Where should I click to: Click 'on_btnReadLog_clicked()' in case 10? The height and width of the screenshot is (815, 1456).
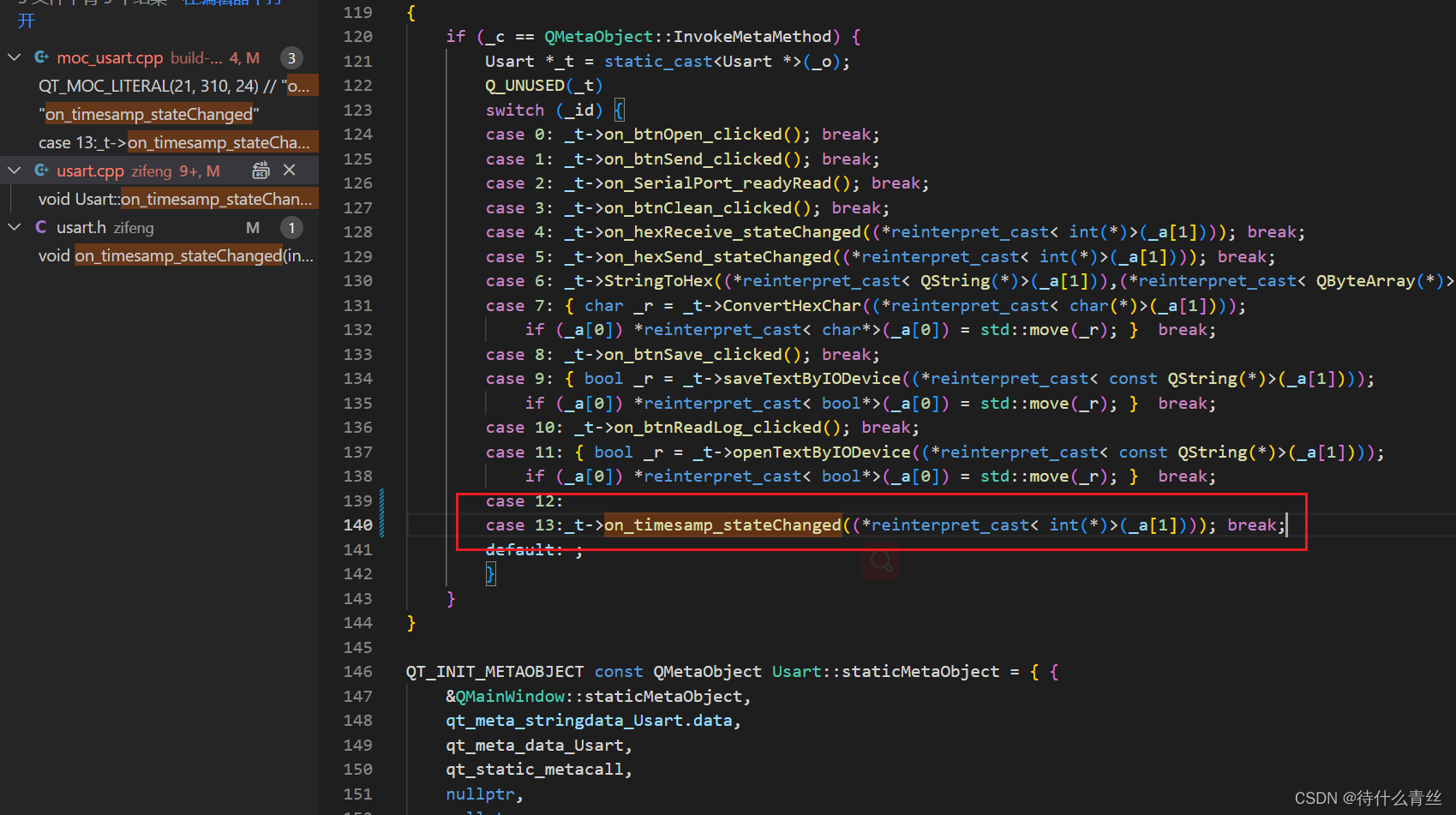point(728,427)
